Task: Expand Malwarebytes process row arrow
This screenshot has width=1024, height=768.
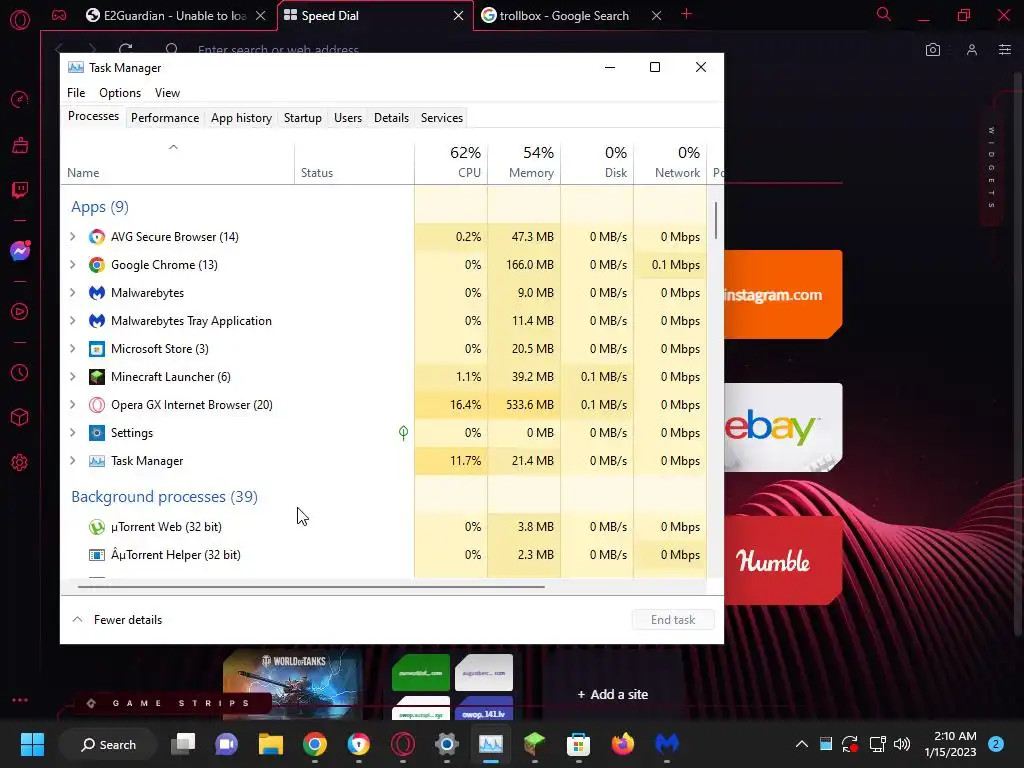Action: click(72, 293)
